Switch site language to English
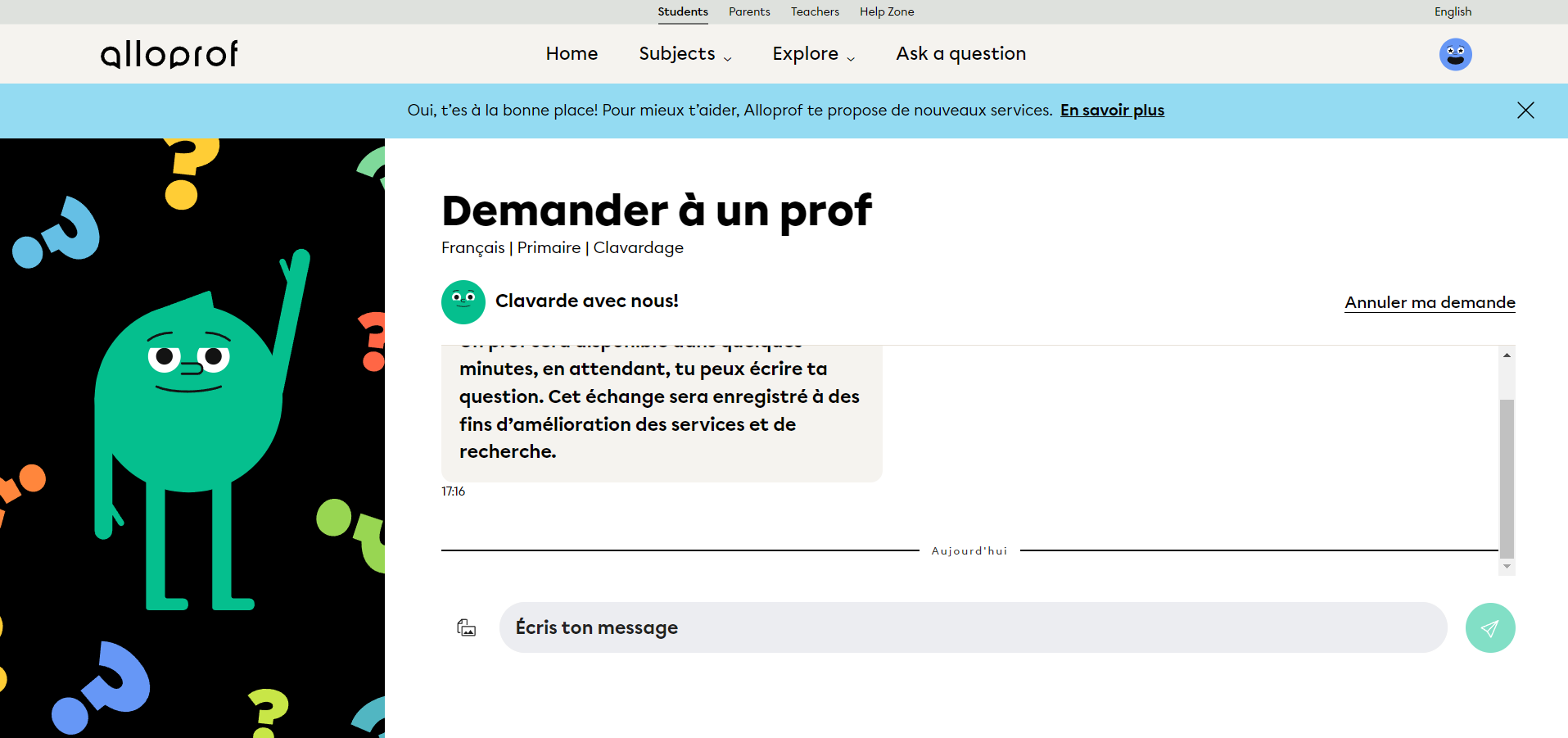The image size is (1568, 738). coord(1453,11)
